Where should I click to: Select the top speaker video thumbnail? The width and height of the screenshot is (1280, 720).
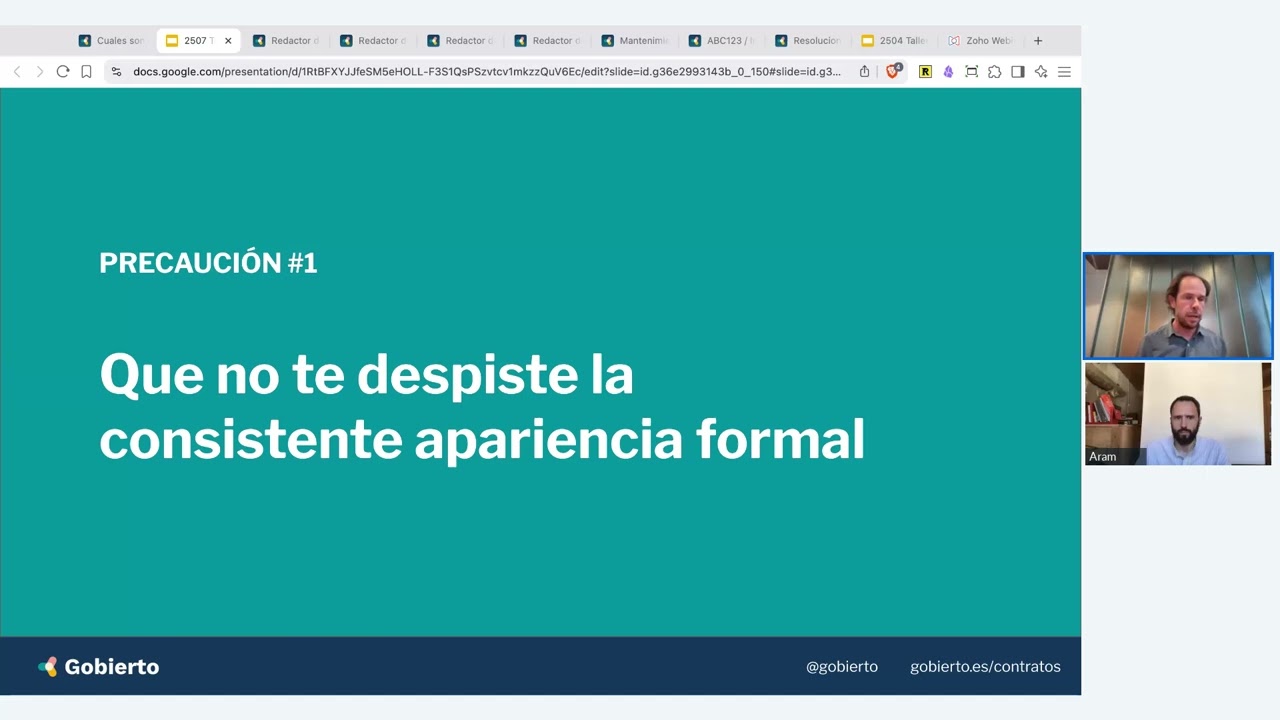click(x=1178, y=306)
